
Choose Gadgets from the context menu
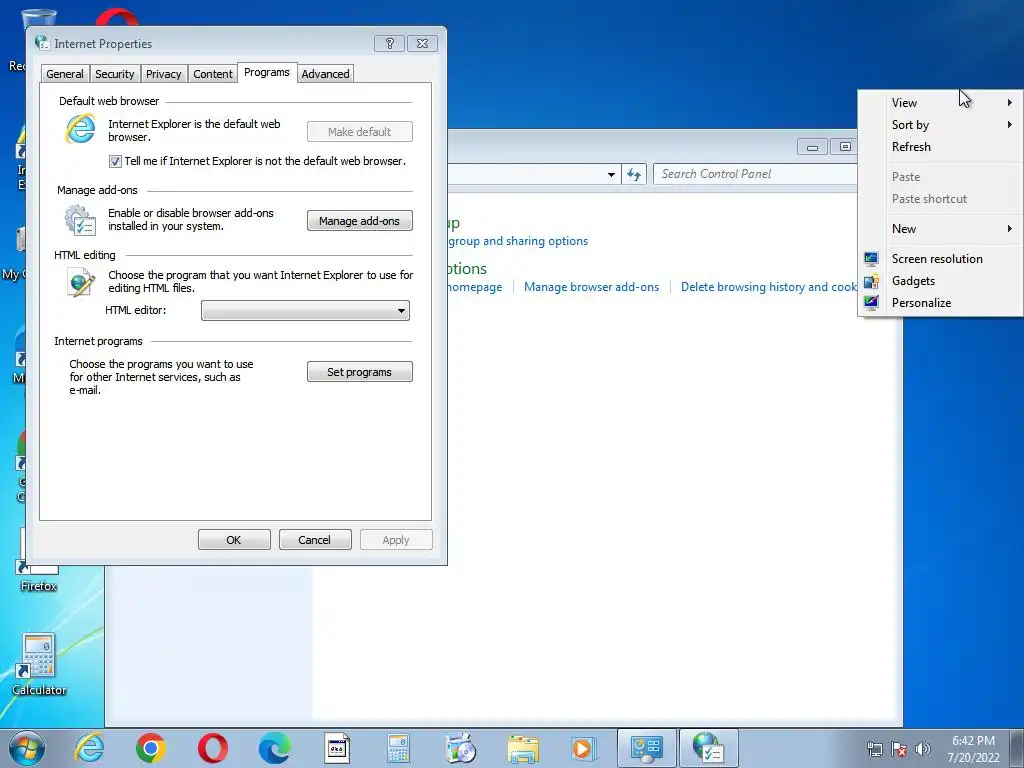(940, 281)
